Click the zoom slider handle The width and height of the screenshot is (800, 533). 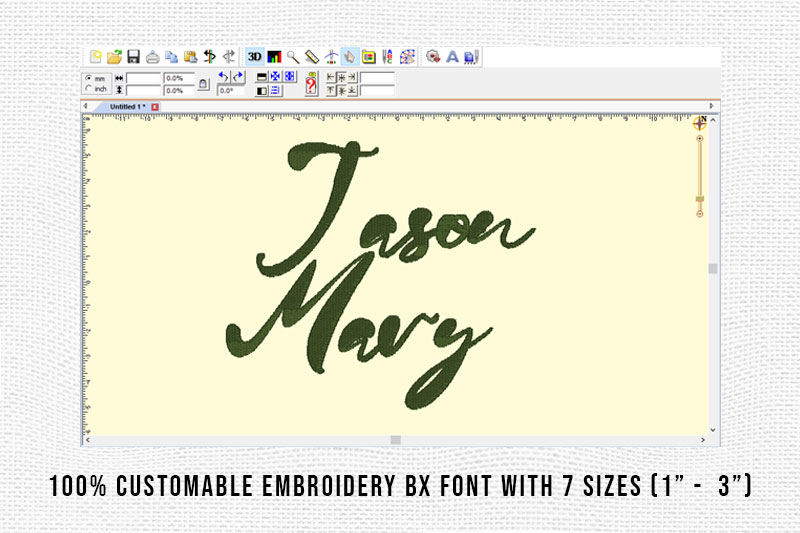pos(699,199)
